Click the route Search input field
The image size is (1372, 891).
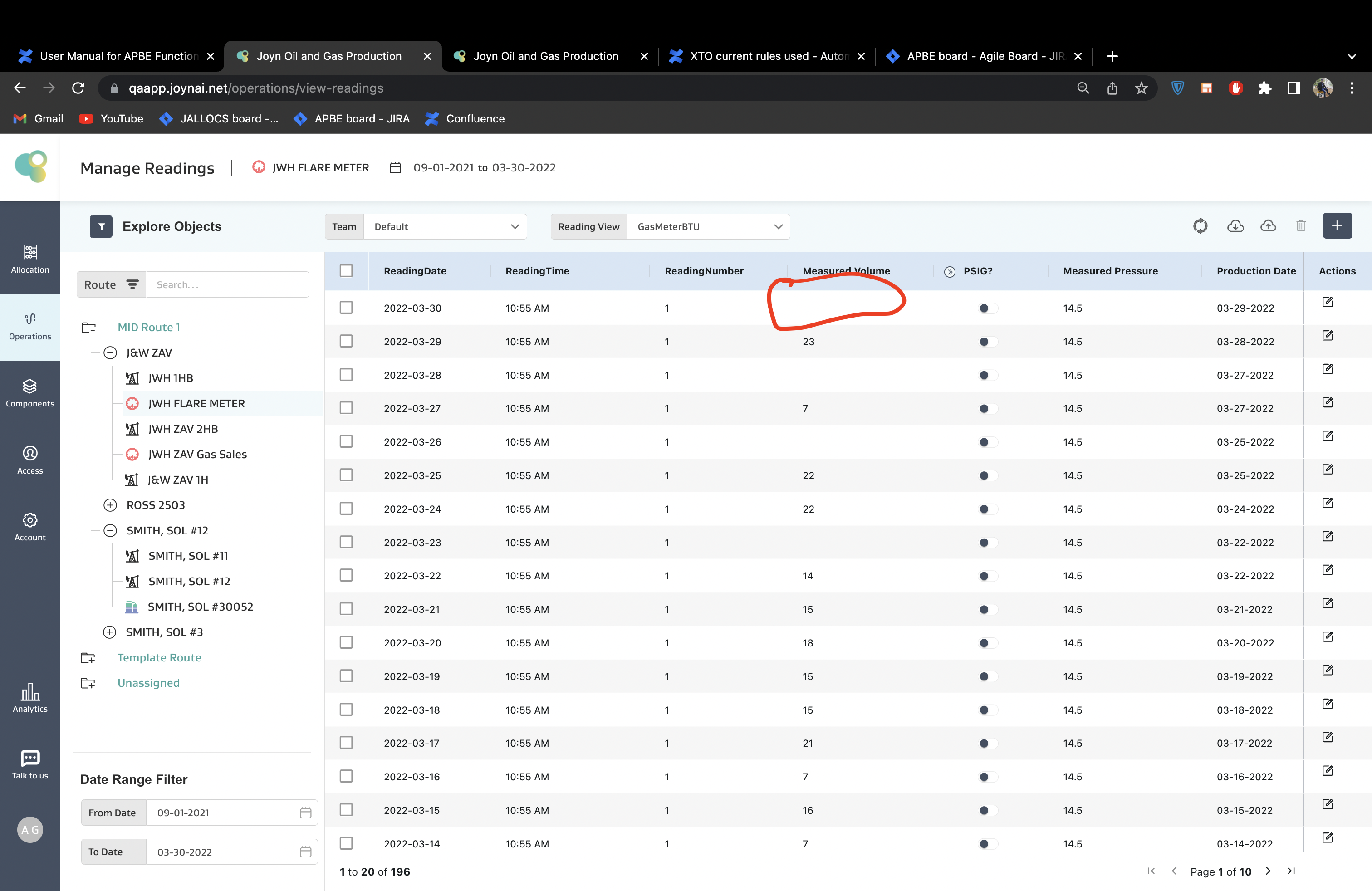pyautogui.click(x=227, y=285)
